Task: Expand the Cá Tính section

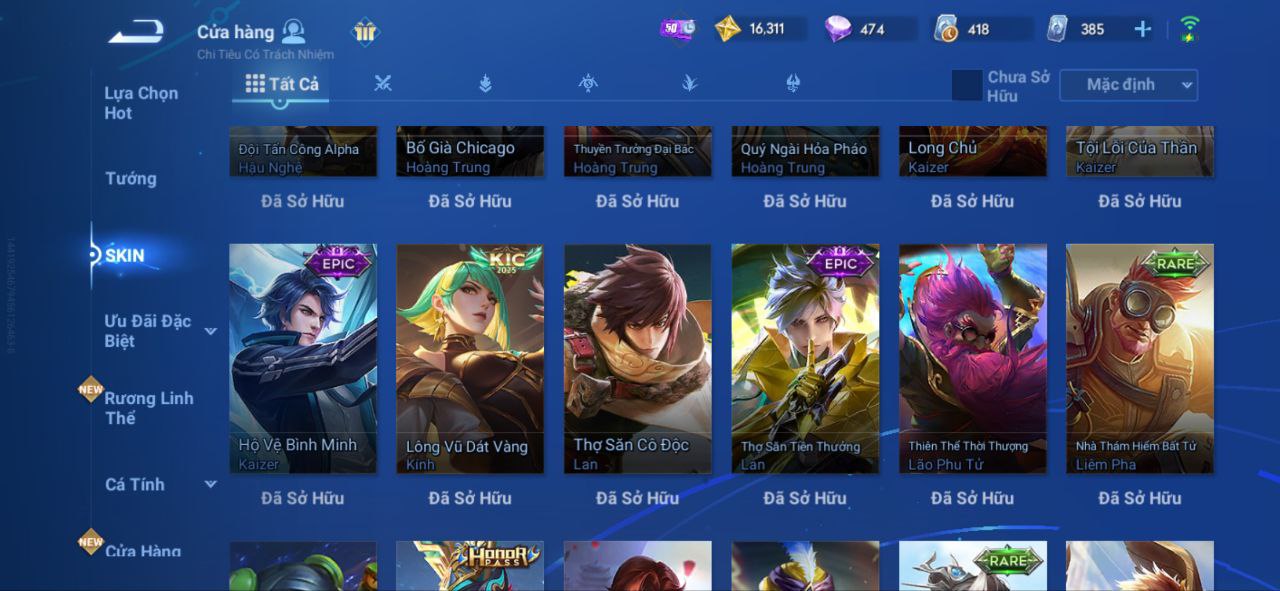Action: pos(210,484)
